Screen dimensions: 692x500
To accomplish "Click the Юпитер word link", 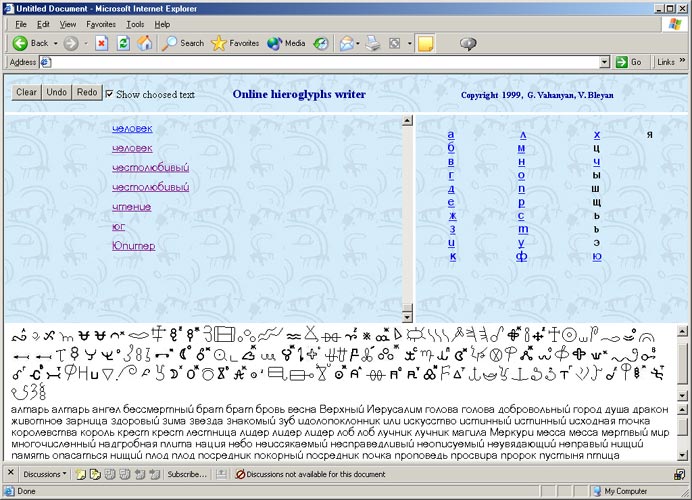I will [x=133, y=246].
